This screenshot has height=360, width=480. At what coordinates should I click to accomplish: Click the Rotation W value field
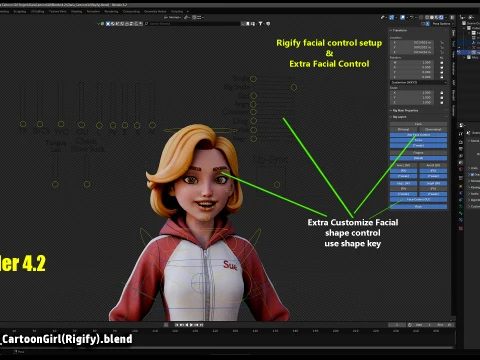coord(412,63)
